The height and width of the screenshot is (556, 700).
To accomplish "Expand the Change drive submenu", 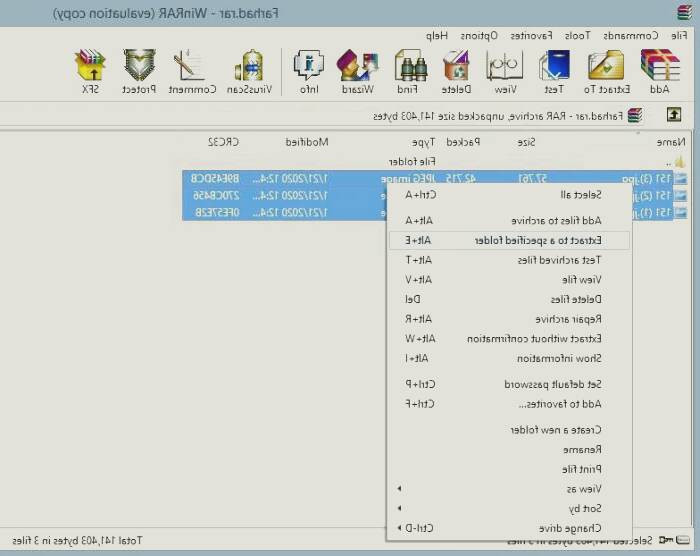I will (x=508, y=527).
